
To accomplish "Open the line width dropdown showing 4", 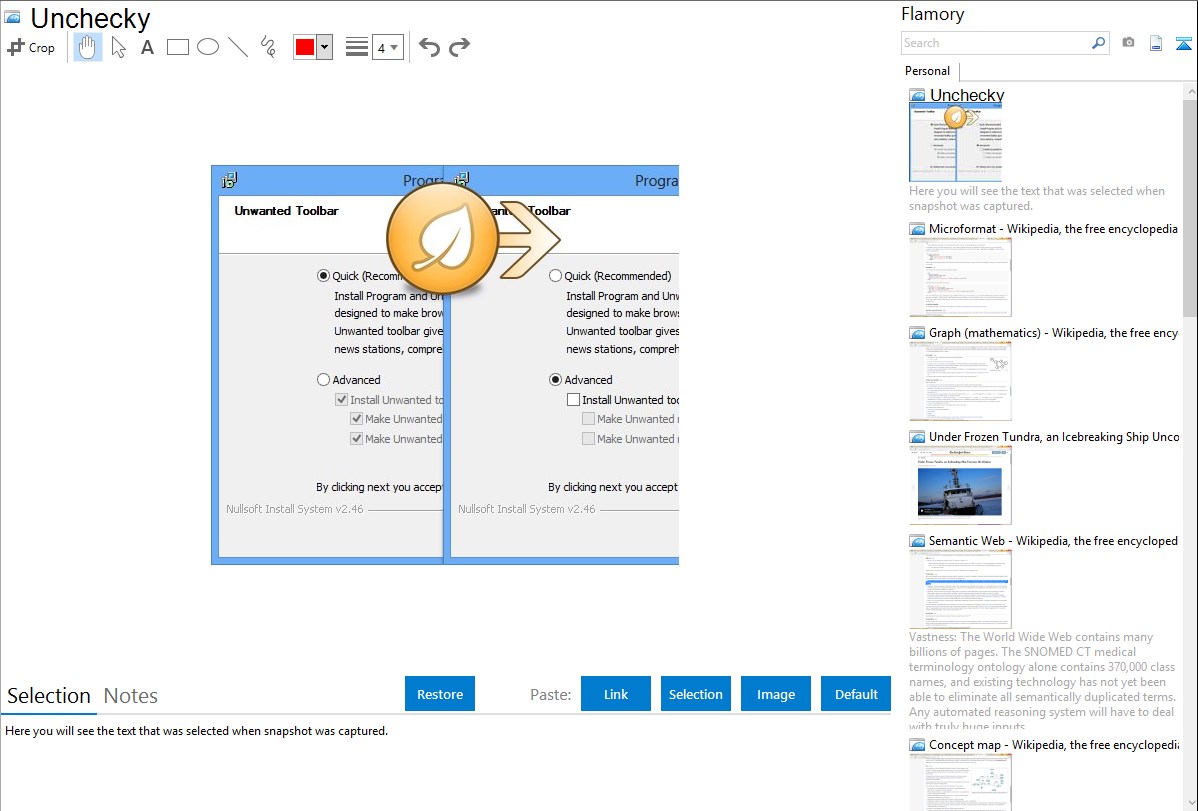I will [x=387, y=47].
